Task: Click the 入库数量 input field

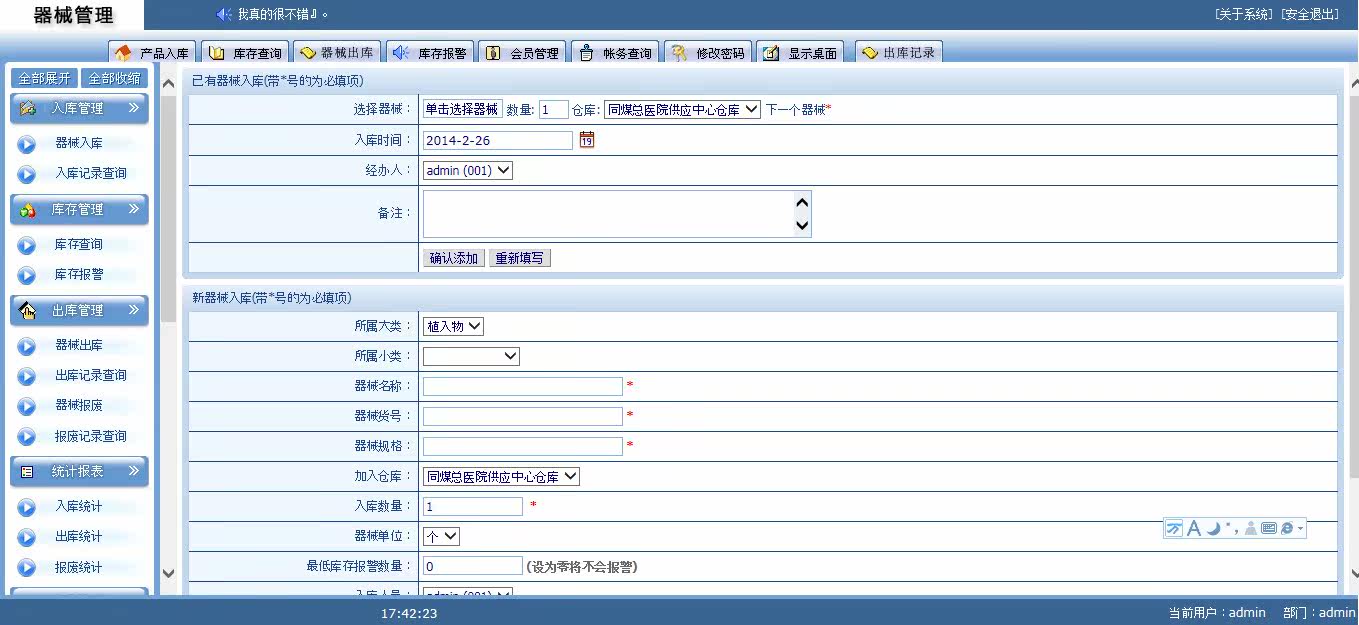Action: [x=473, y=507]
